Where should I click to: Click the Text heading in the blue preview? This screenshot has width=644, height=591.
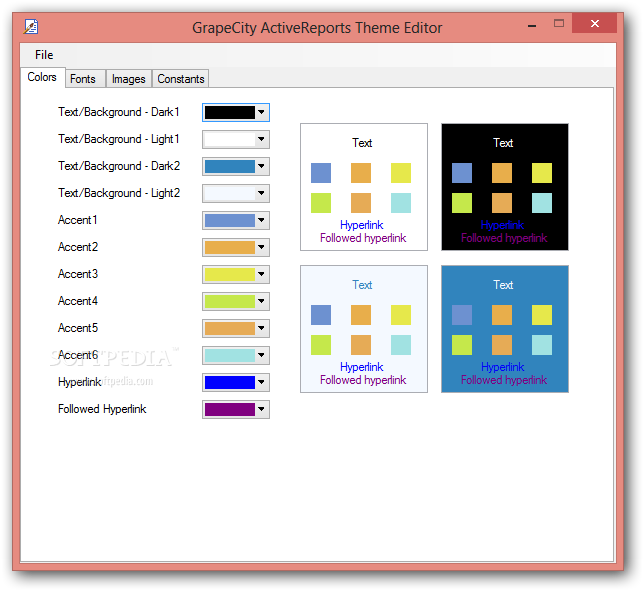[503, 285]
